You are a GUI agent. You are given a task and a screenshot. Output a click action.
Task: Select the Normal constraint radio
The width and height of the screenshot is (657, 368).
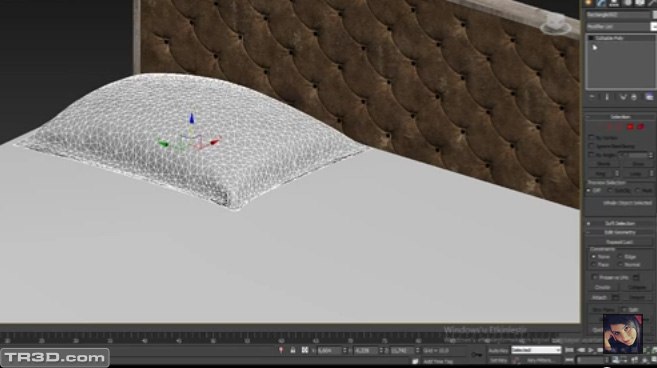coord(621,265)
